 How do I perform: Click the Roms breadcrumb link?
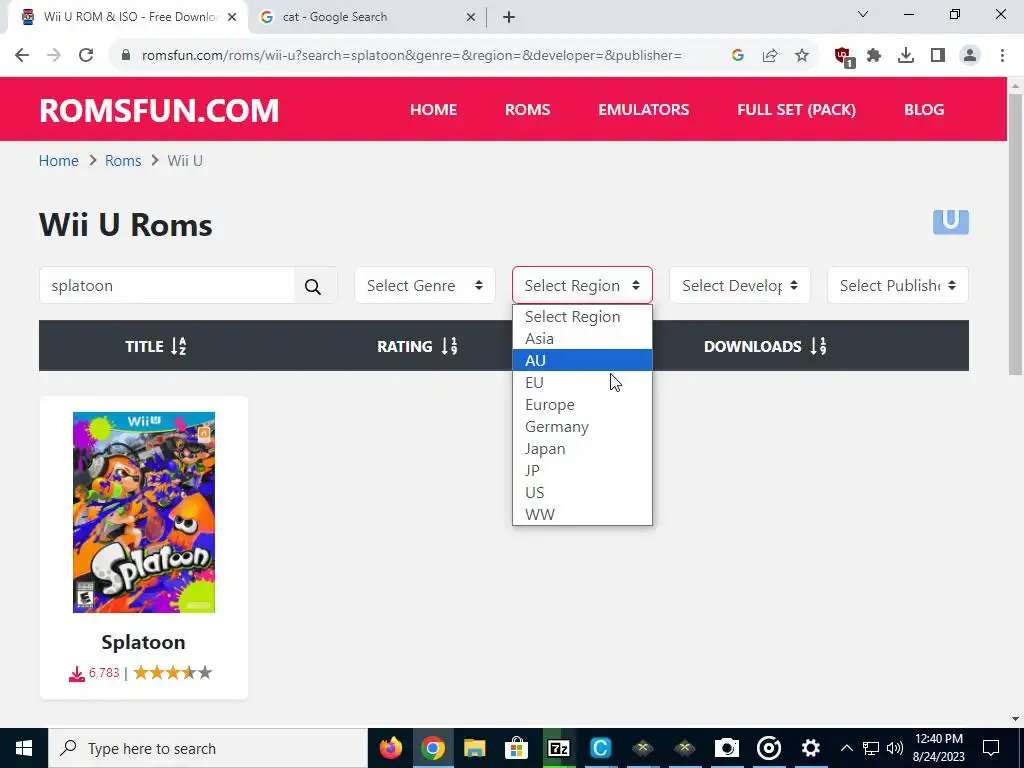123,161
